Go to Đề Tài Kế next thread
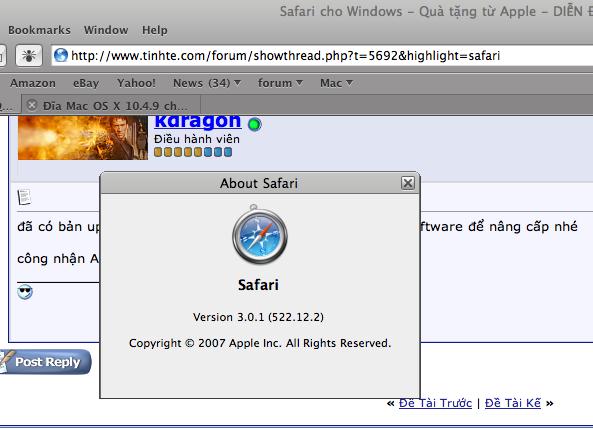The width and height of the screenshot is (593, 430). pos(513,403)
